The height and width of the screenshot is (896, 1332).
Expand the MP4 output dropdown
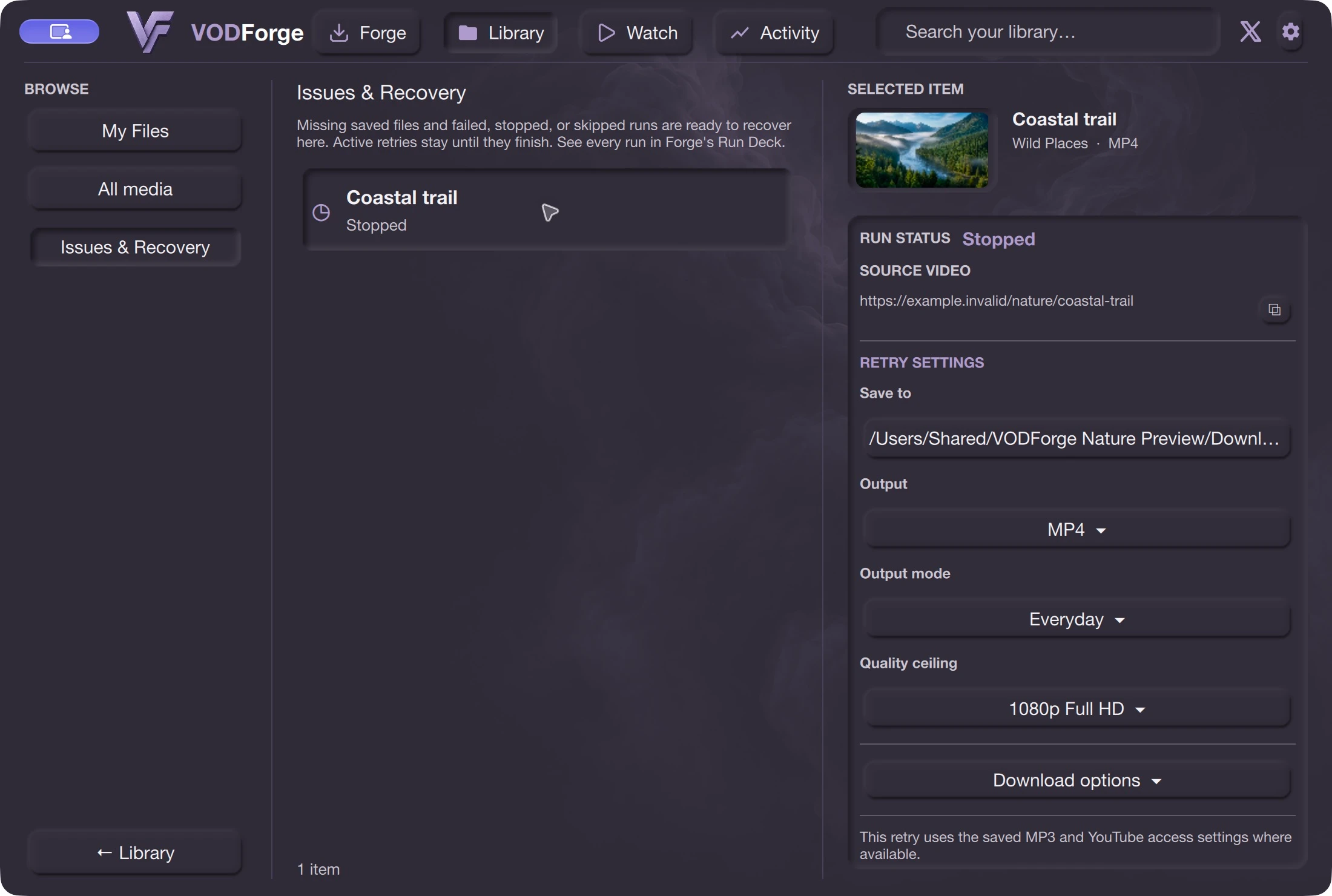(x=1076, y=529)
